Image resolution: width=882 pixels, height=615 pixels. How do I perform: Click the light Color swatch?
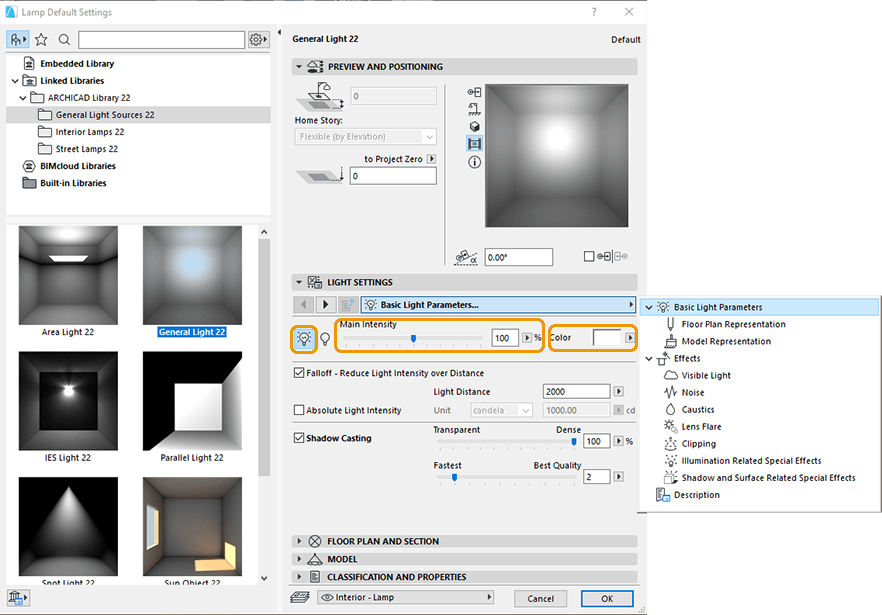click(607, 338)
